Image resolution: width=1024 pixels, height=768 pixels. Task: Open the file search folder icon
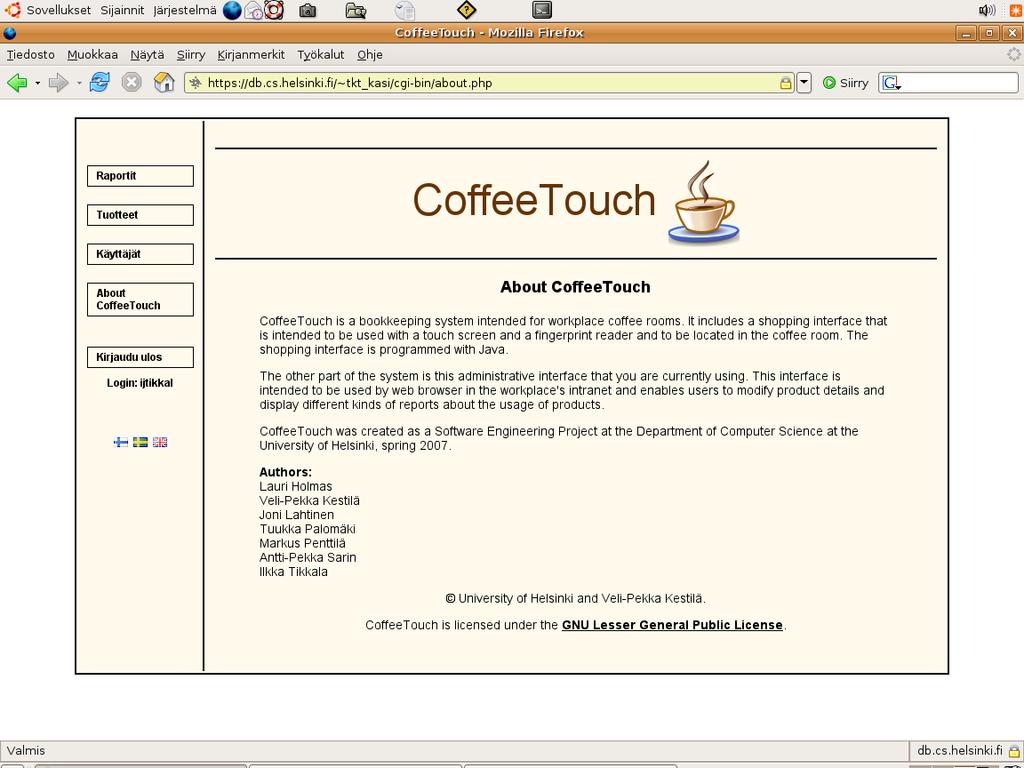pos(355,10)
